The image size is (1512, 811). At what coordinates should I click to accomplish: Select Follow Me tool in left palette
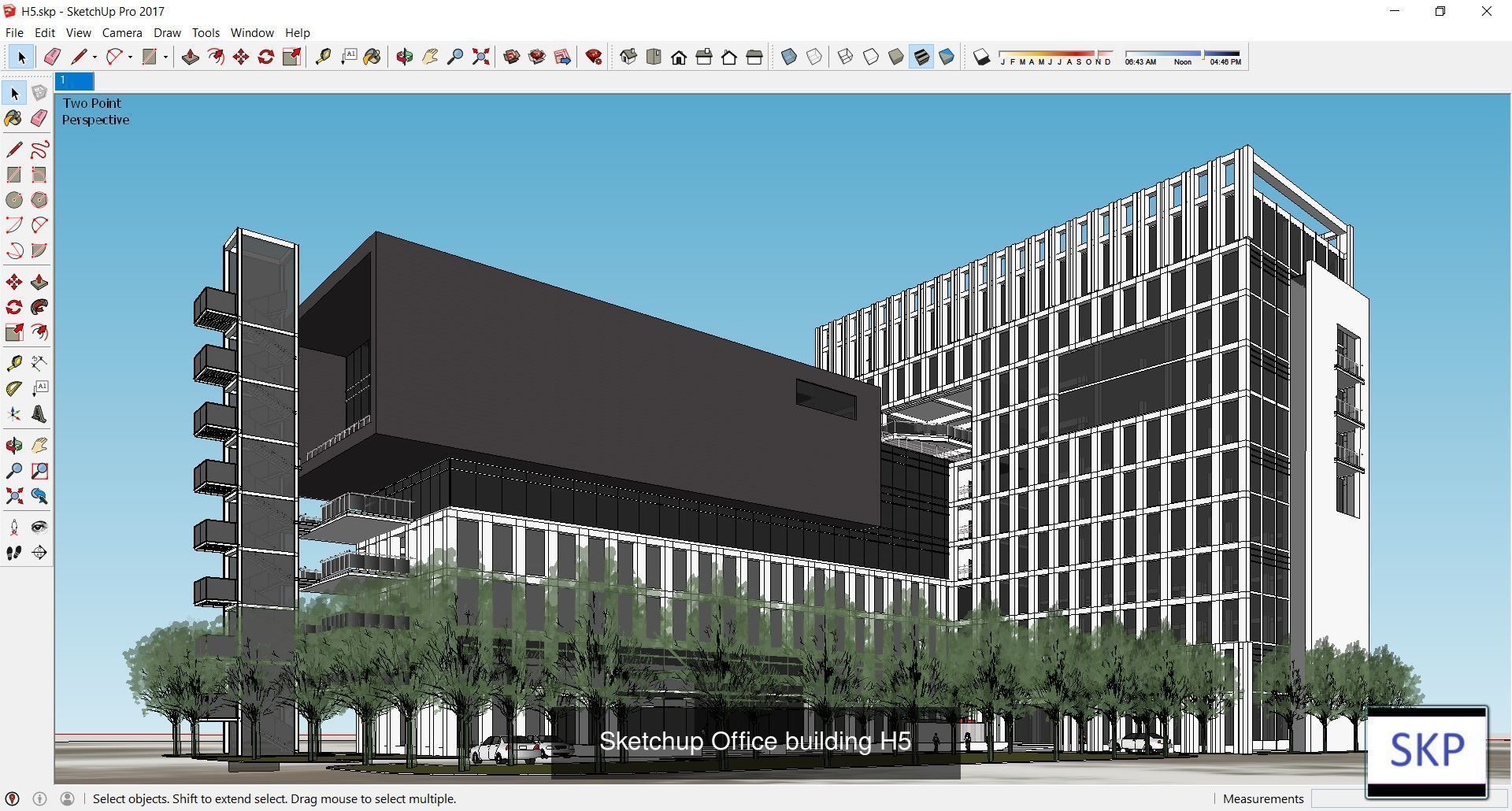tap(39, 307)
